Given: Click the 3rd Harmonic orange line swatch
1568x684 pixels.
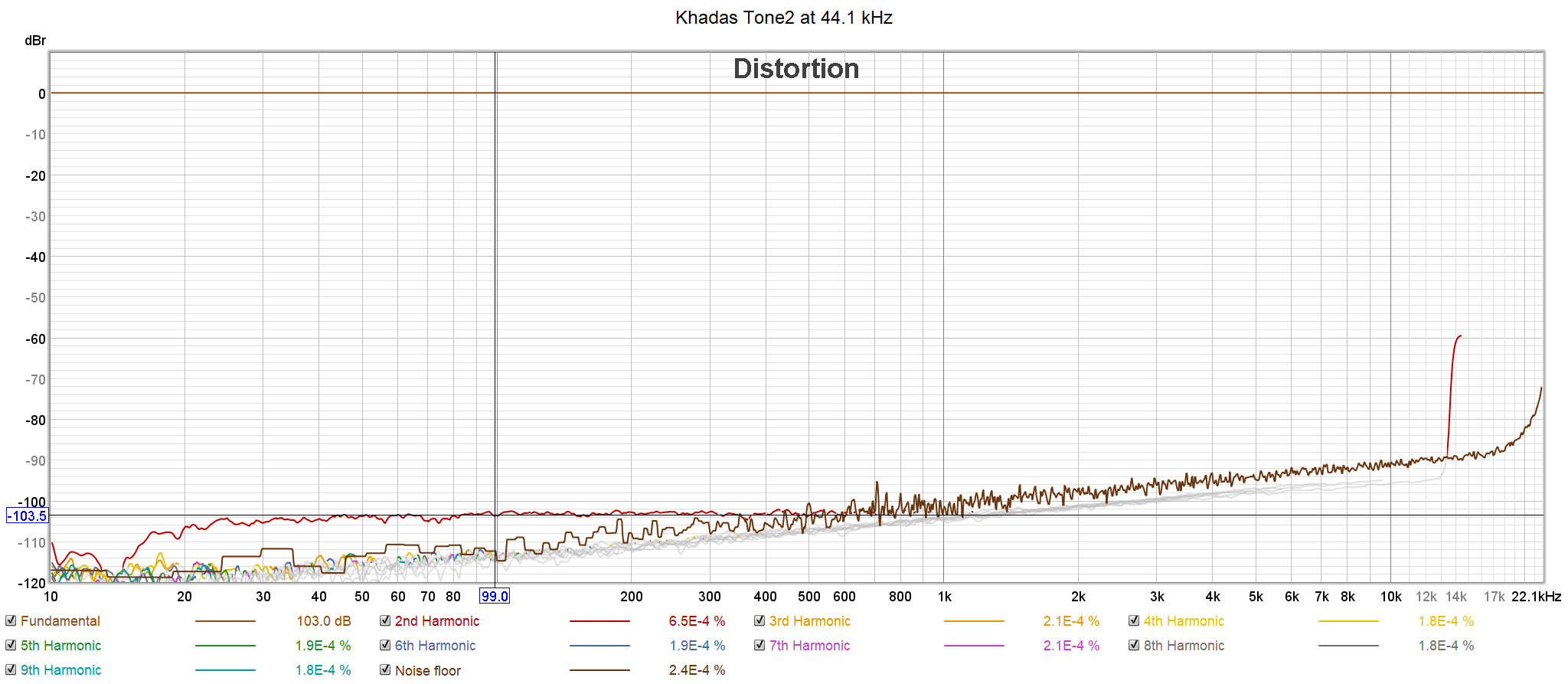Looking at the screenshot, I should coord(974,621).
